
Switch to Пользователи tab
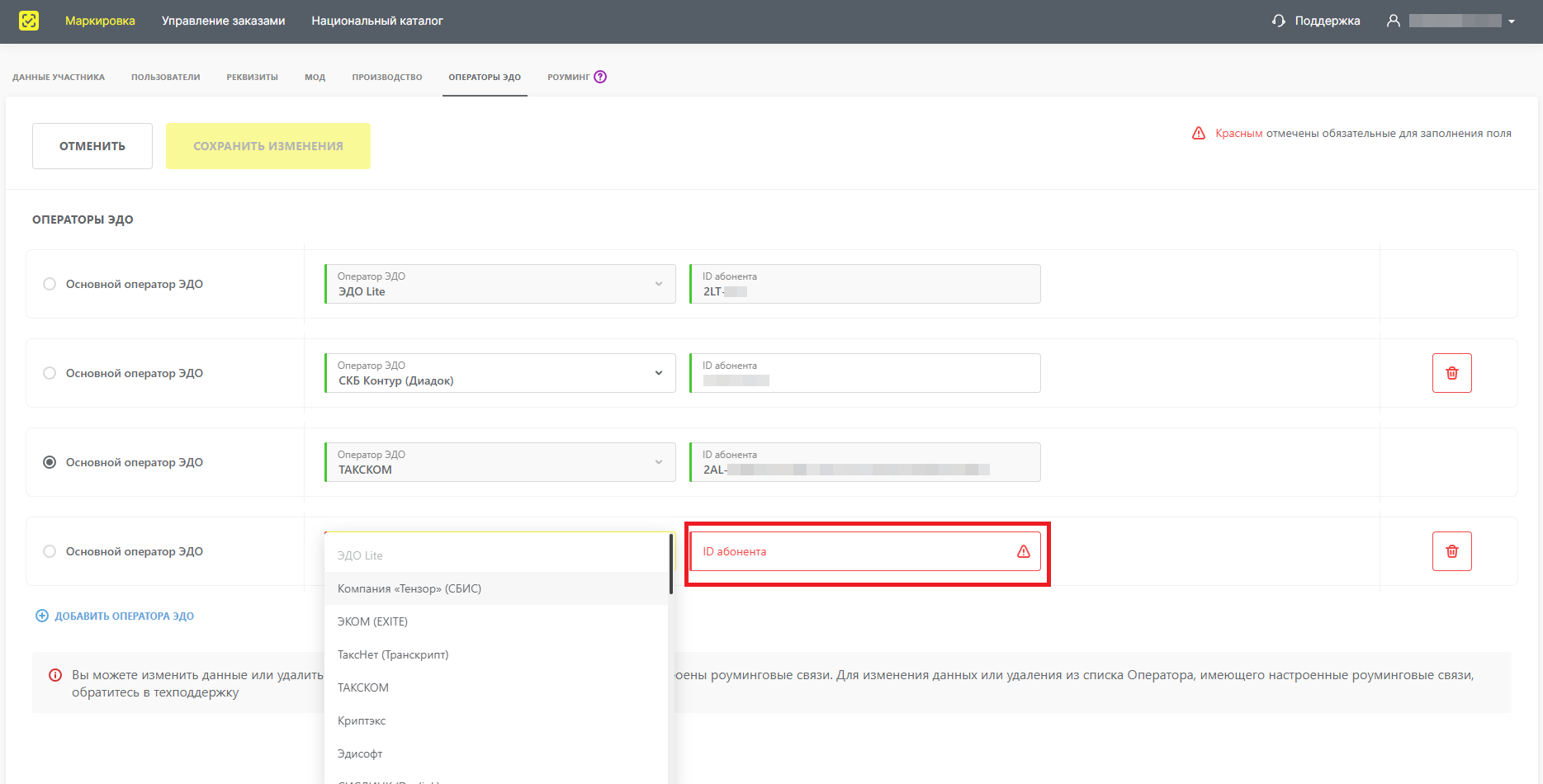165,77
